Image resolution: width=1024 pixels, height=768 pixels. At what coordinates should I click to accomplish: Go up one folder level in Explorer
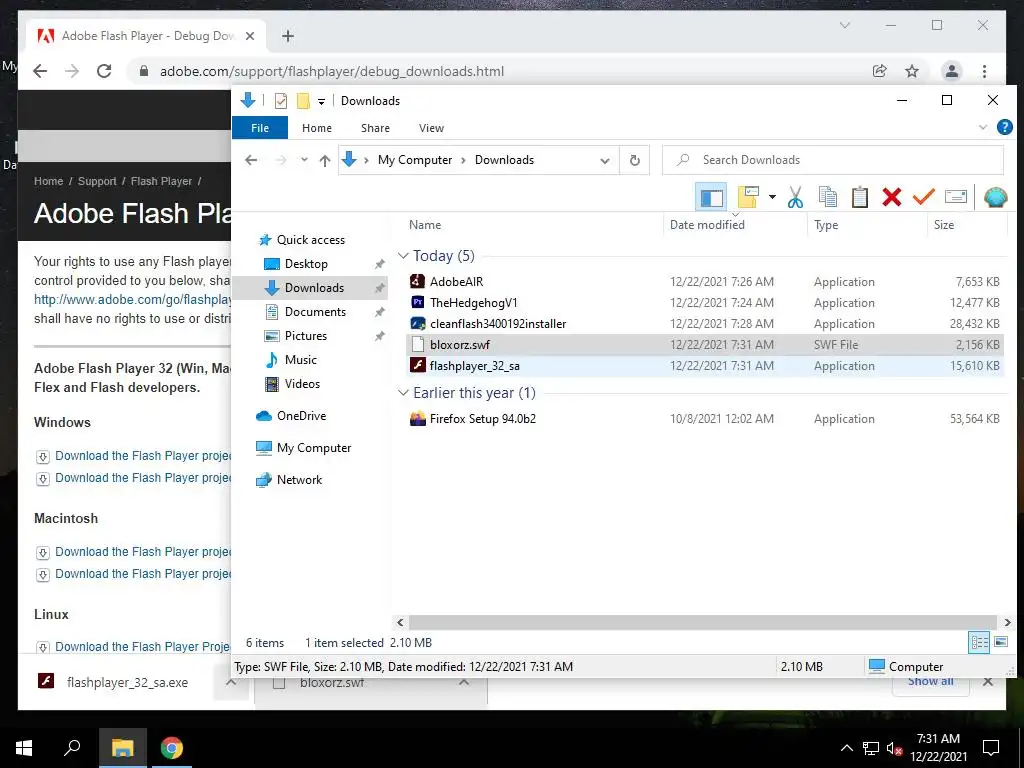tap(325, 160)
